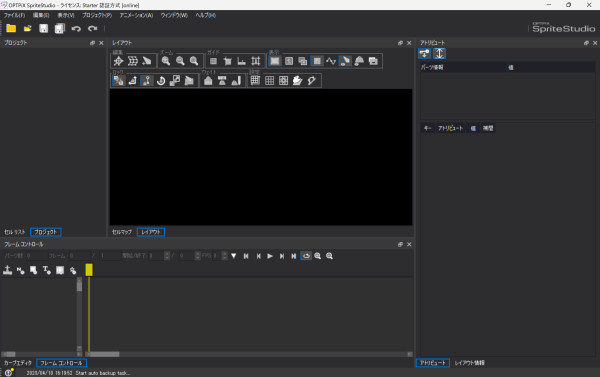Jump to last frame button
This screenshot has height=377, width=600.
pyautogui.click(x=294, y=256)
